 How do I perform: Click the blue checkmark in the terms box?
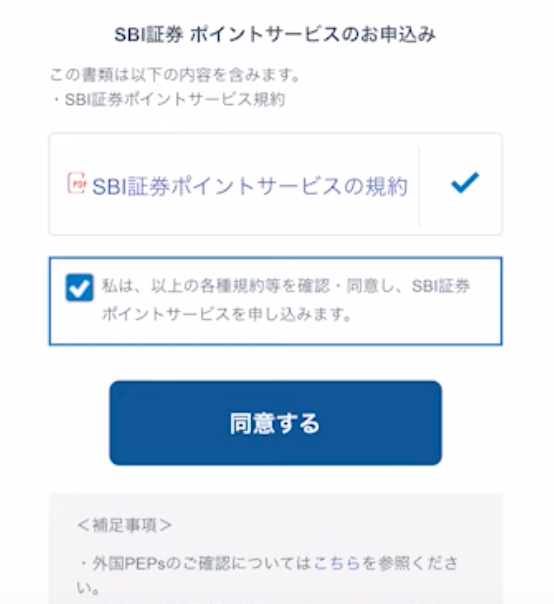click(465, 182)
